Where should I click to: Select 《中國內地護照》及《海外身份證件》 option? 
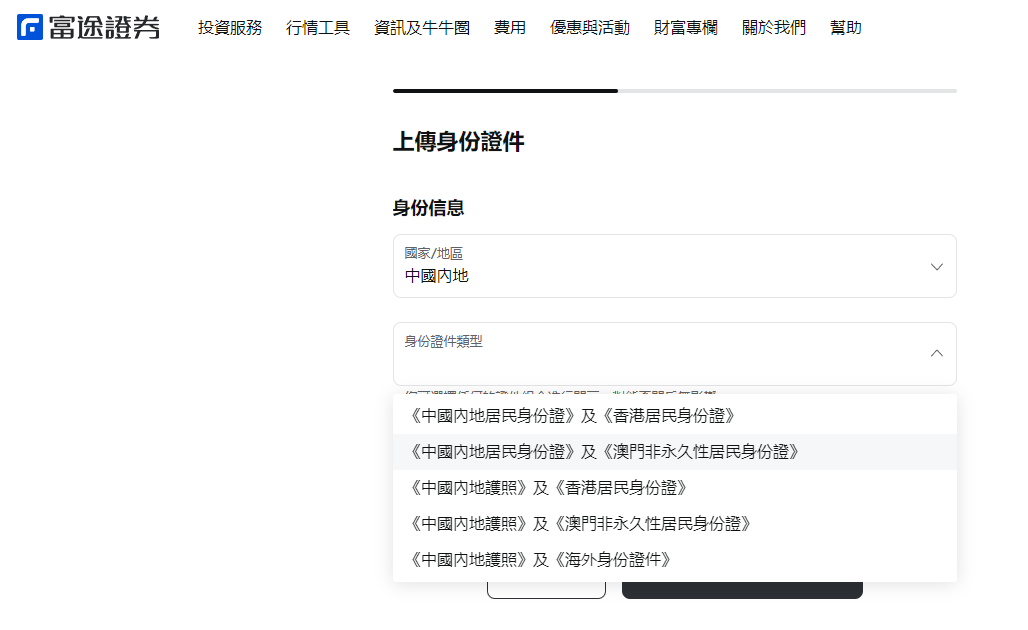pyautogui.click(x=675, y=560)
